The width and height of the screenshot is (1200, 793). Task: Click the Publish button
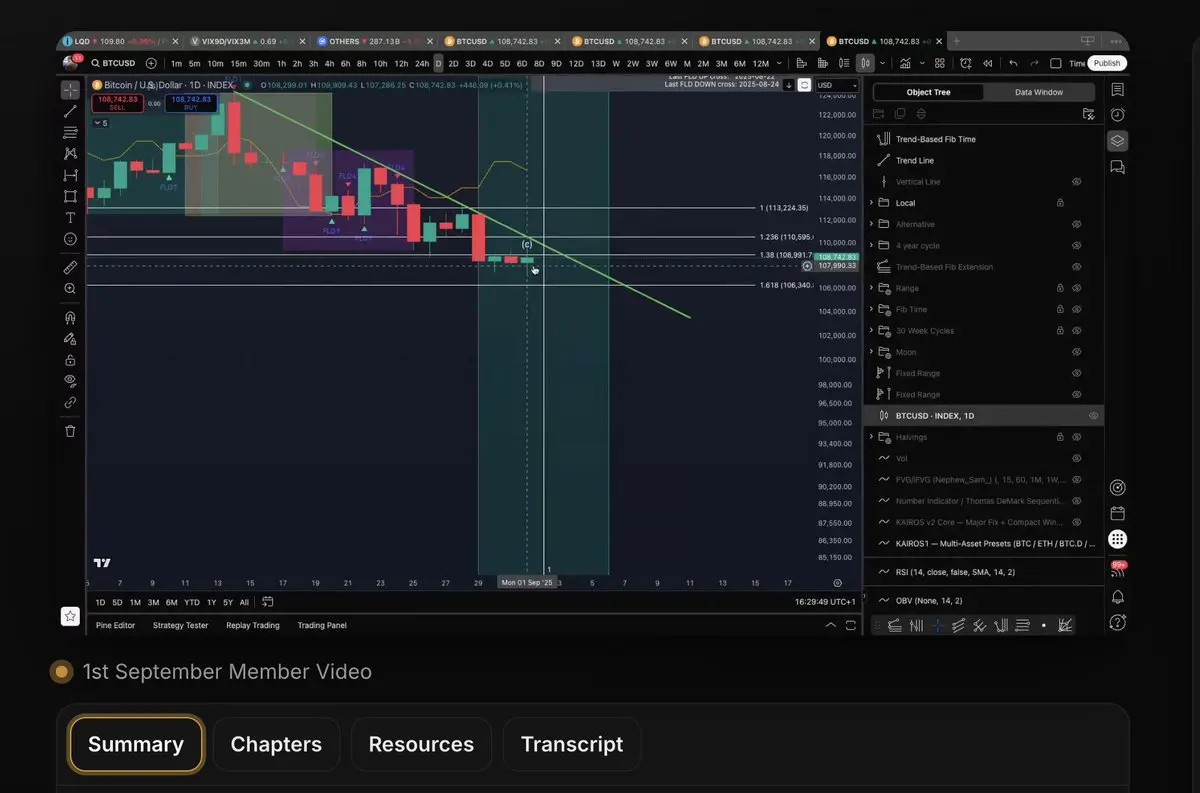1107,63
